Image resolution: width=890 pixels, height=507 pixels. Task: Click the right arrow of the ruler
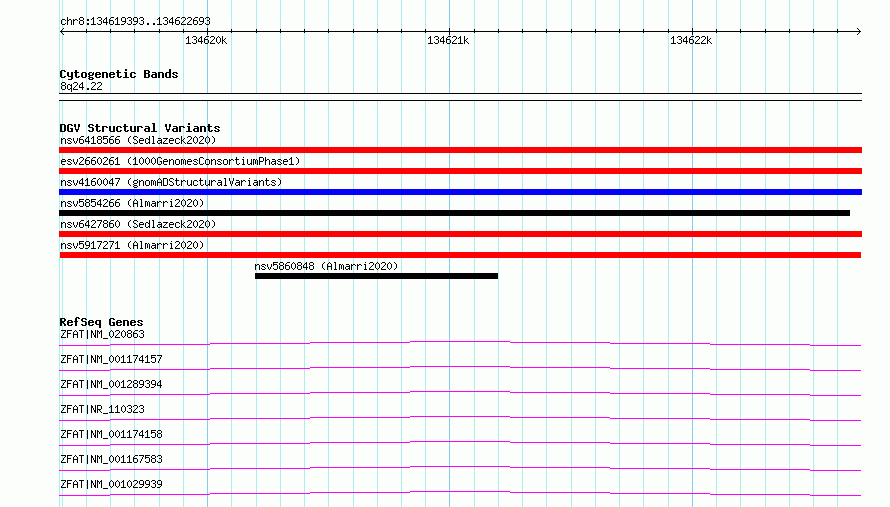[x=858, y=31]
